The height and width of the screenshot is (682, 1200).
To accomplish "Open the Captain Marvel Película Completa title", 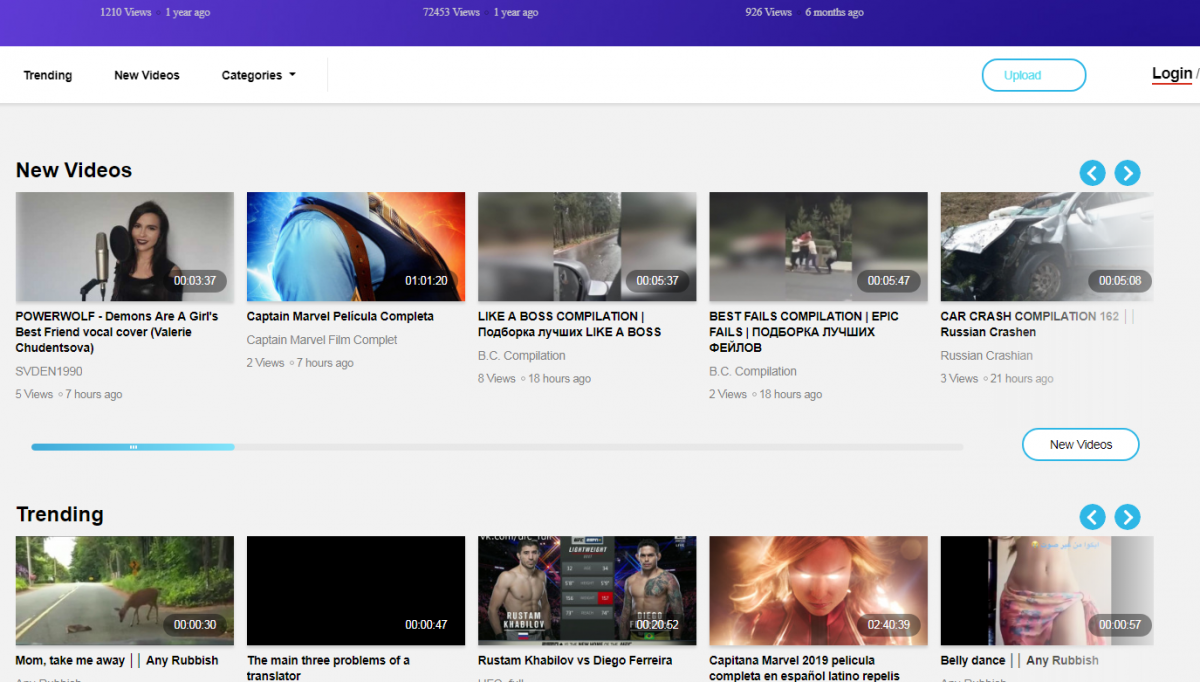I will point(340,316).
